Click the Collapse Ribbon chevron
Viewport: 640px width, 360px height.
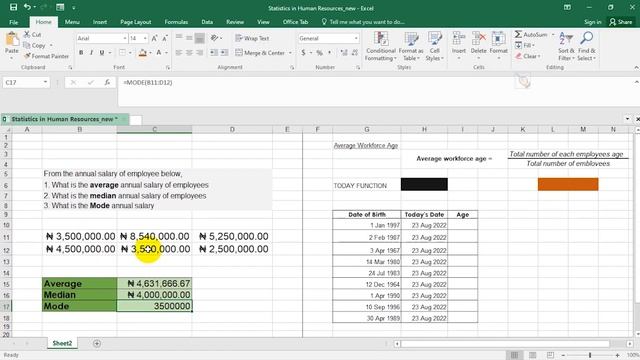[x=636, y=68]
